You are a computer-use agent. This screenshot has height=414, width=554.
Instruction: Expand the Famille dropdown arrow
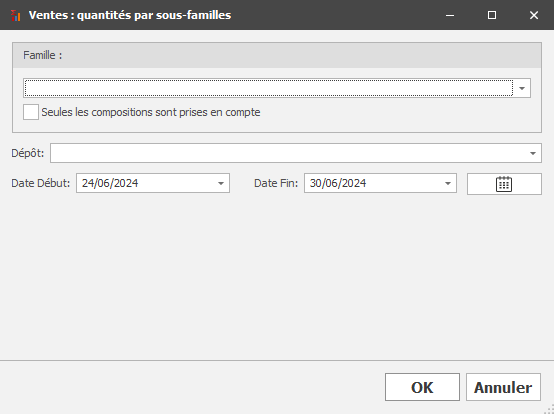click(522, 88)
